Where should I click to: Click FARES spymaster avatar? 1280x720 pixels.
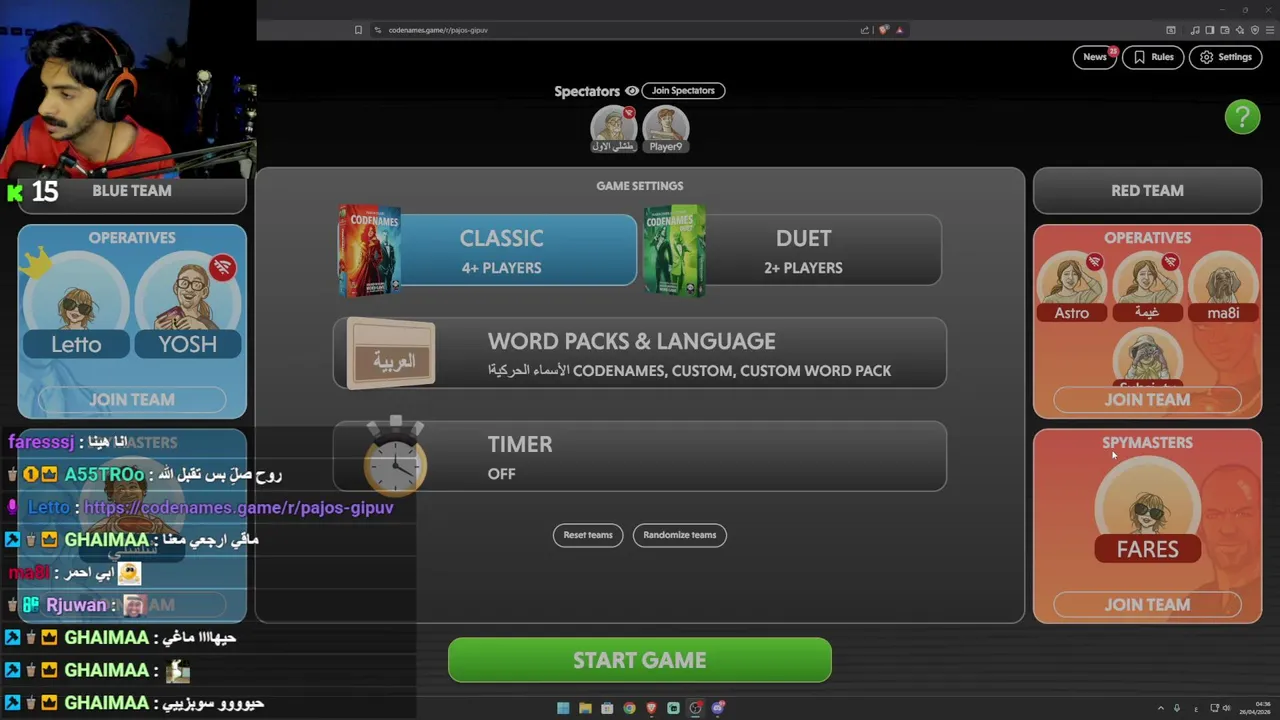pyautogui.click(x=1147, y=507)
